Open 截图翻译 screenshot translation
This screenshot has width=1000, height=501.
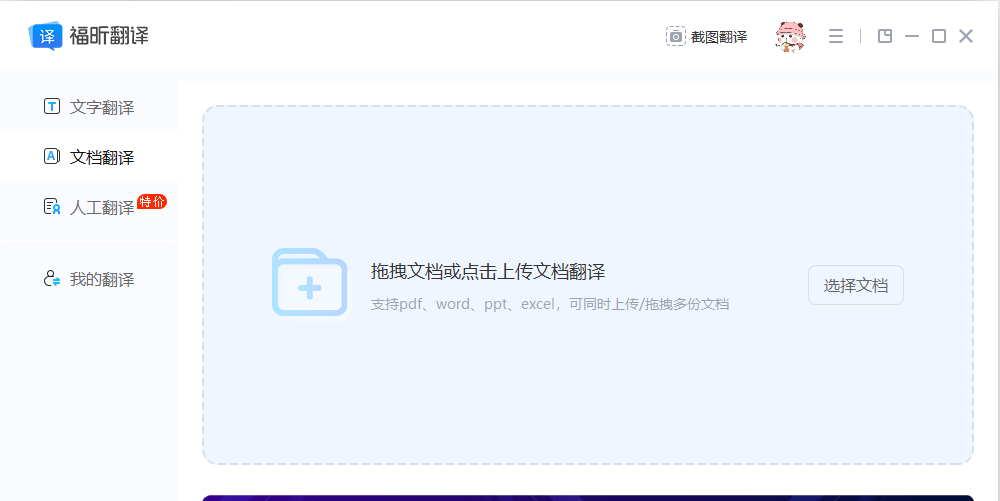(x=707, y=37)
